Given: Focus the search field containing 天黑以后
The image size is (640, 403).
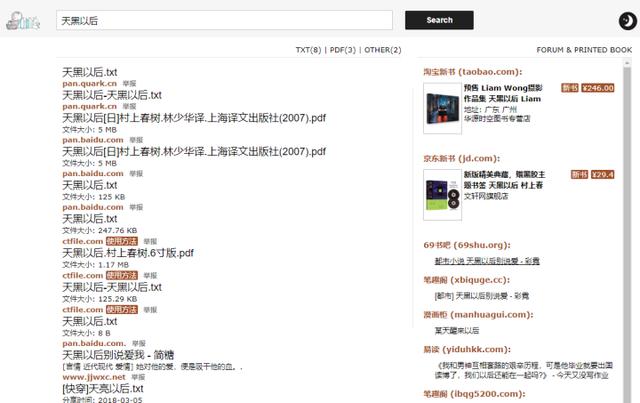Looking at the screenshot, I should (x=225, y=20).
